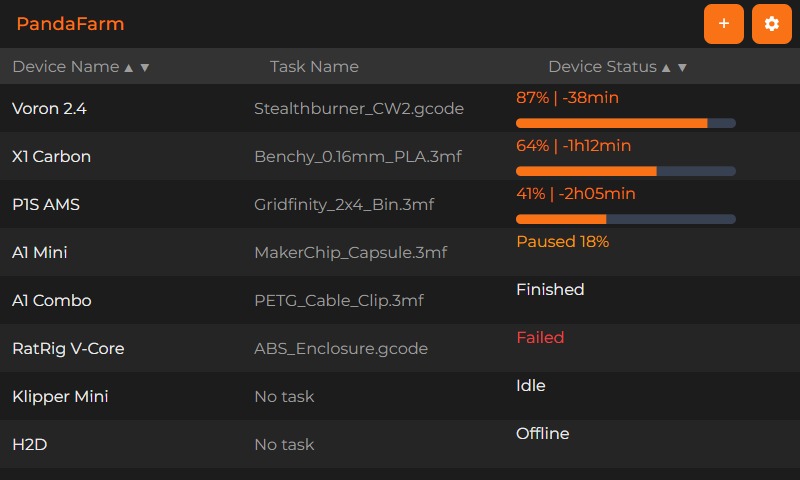Click the Task Name column header
This screenshot has width=800, height=480.
(x=314, y=66)
